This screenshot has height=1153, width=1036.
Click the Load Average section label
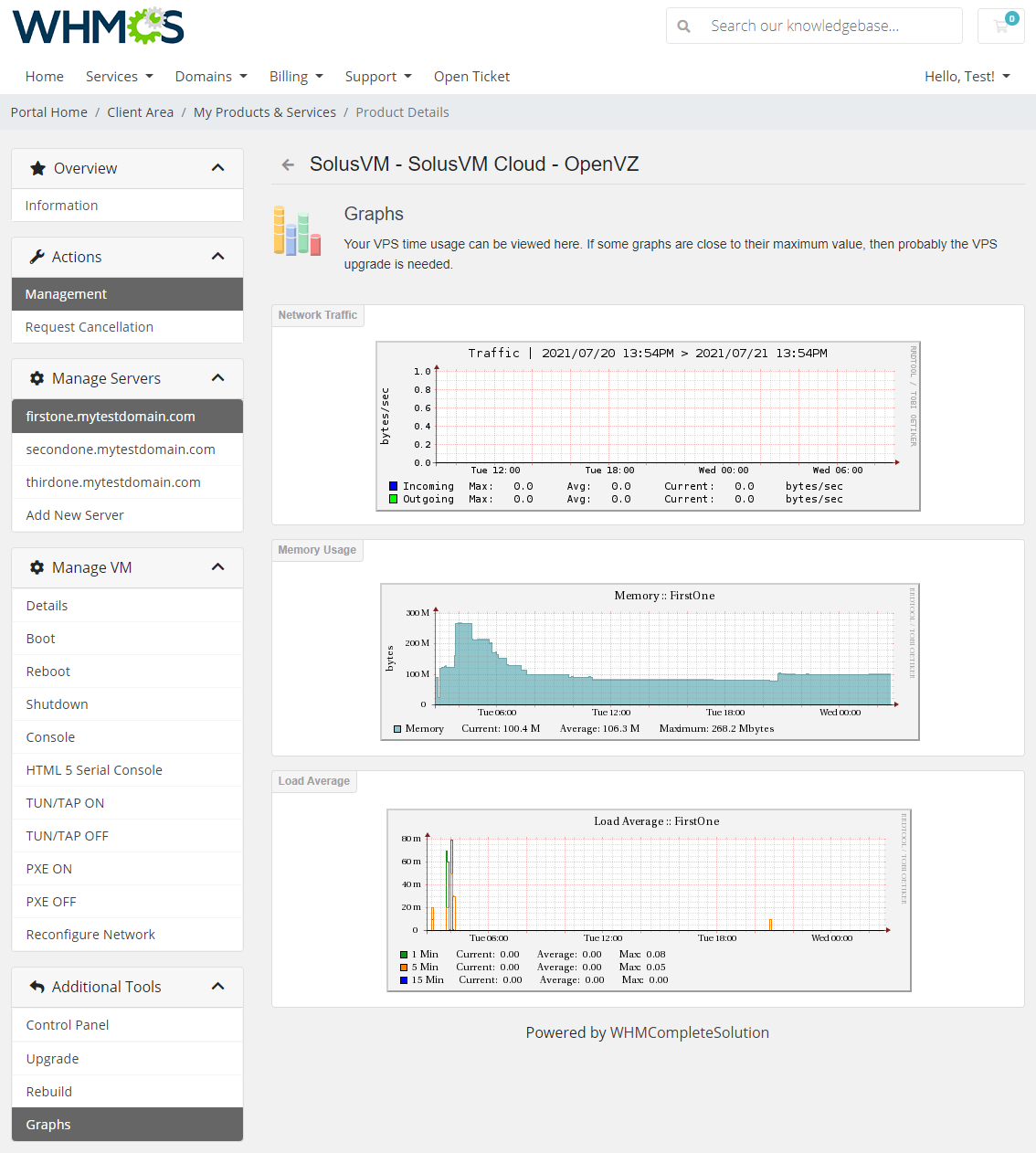tap(314, 781)
